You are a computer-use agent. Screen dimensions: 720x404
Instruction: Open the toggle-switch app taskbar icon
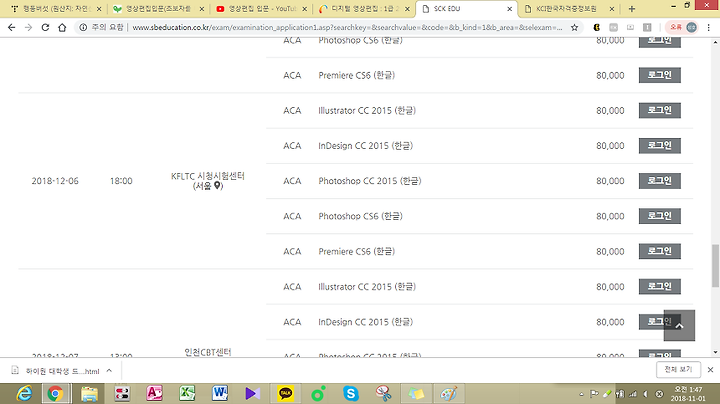point(122,393)
